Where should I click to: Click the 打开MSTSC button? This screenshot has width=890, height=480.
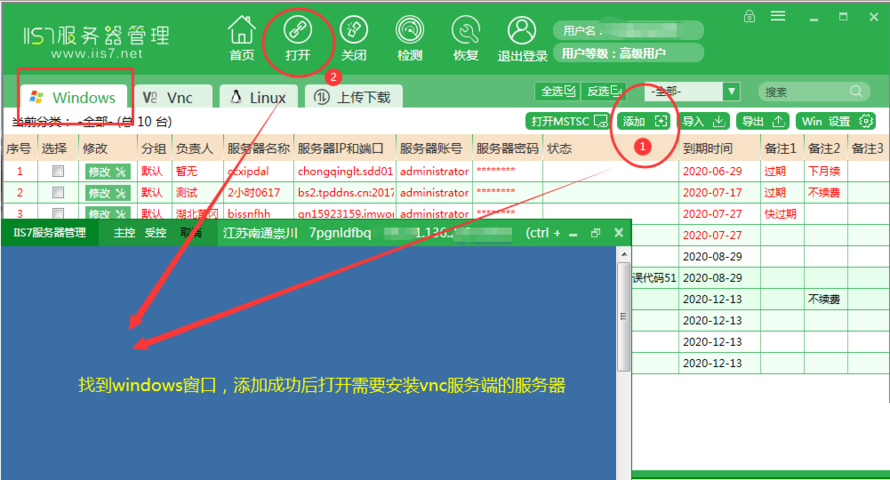point(568,121)
